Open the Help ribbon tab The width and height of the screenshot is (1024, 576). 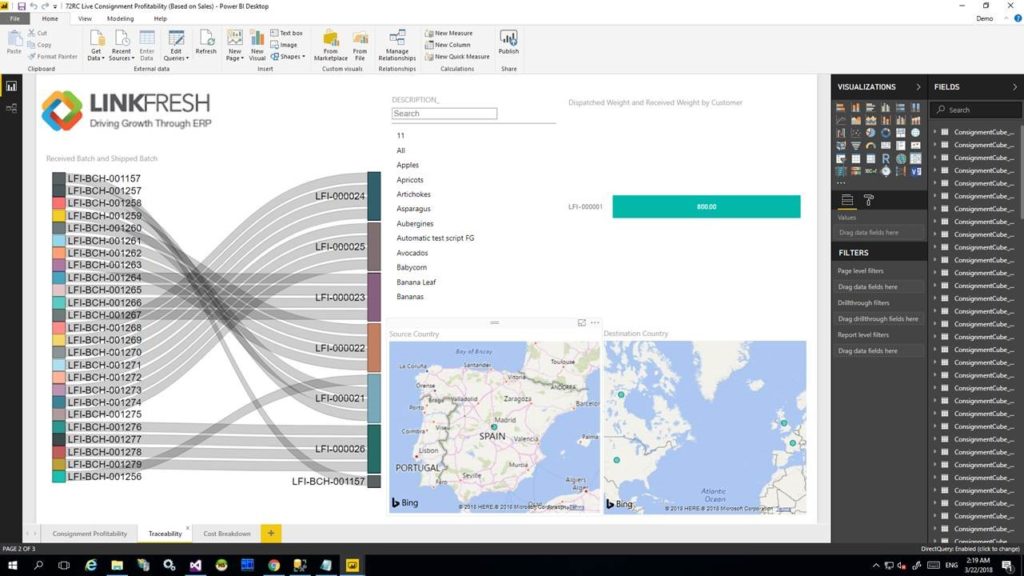tap(160, 18)
